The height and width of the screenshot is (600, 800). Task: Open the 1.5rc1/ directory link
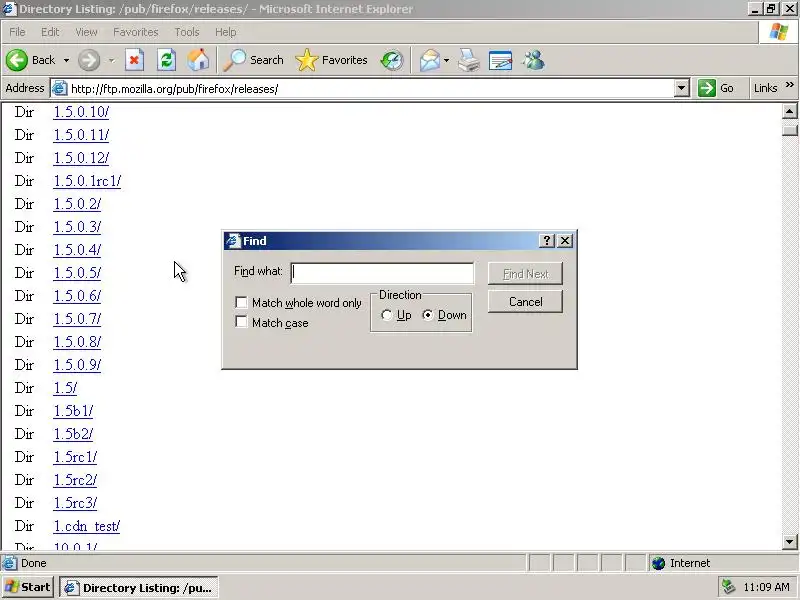[76, 457]
